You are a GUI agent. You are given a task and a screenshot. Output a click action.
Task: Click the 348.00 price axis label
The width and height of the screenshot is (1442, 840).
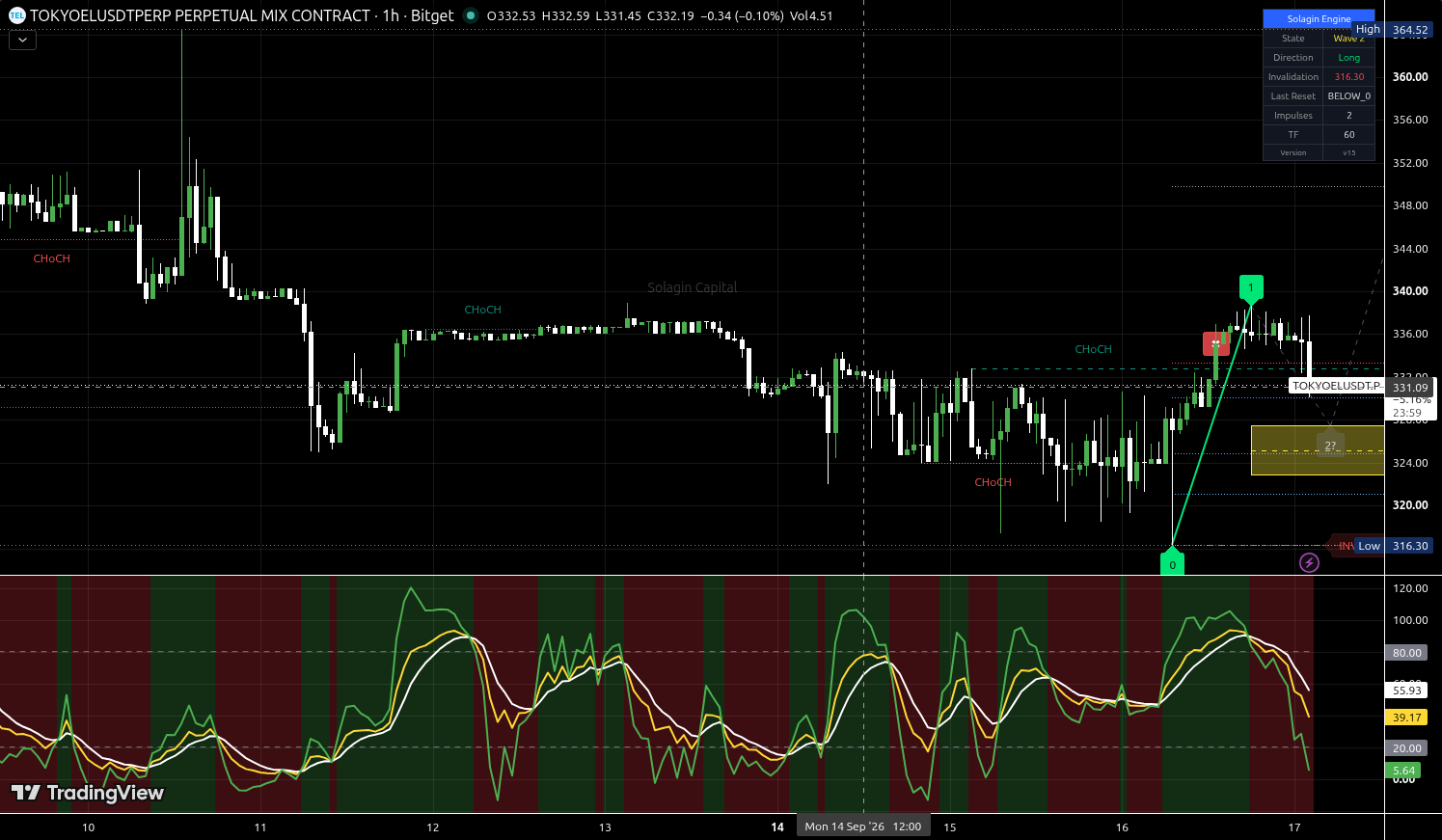tap(1410, 205)
